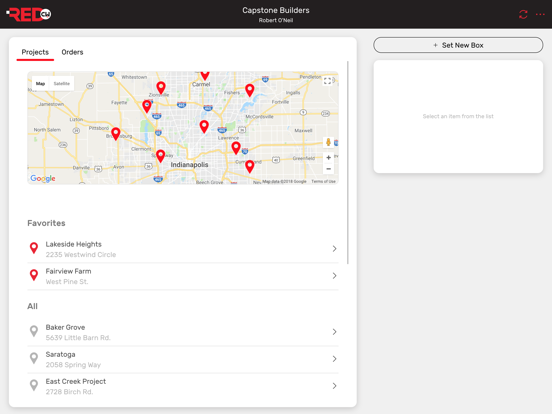
Task: Select the Lakeside Heights project name
Action: click(x=74, y=244)
